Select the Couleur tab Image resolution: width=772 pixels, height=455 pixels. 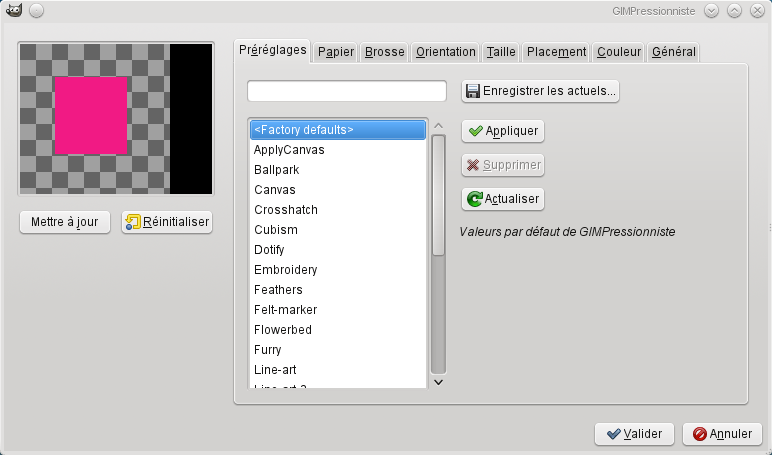coord(619,52)
